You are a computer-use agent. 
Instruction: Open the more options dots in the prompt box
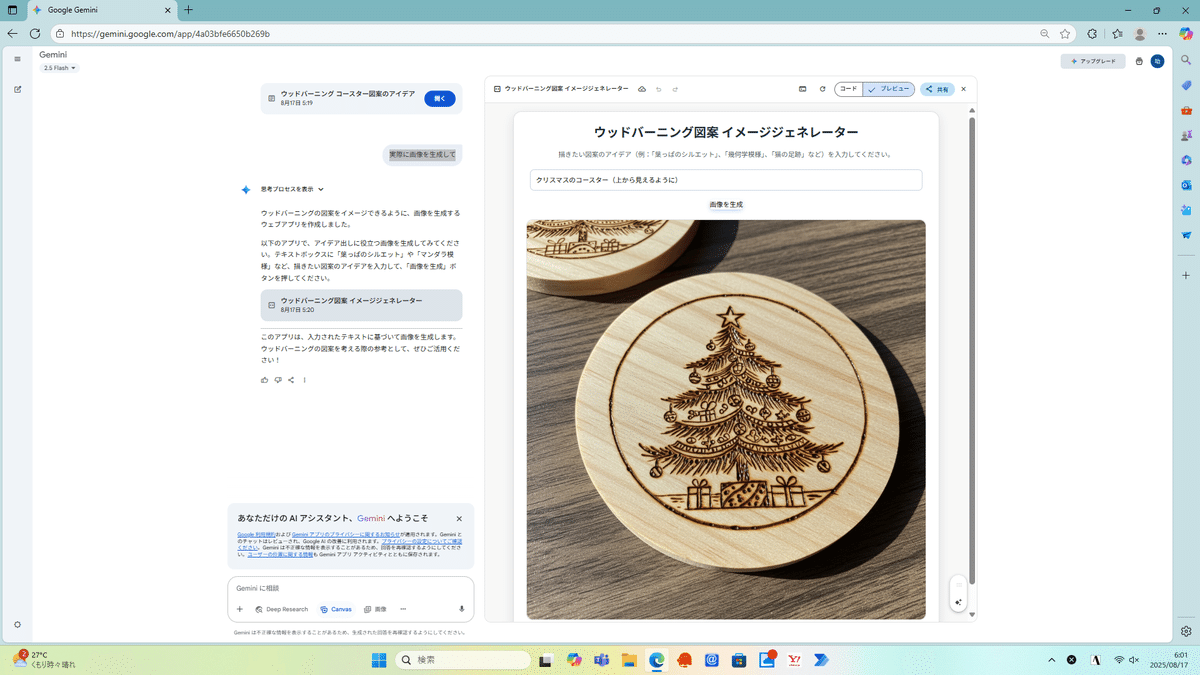point(403,609)
